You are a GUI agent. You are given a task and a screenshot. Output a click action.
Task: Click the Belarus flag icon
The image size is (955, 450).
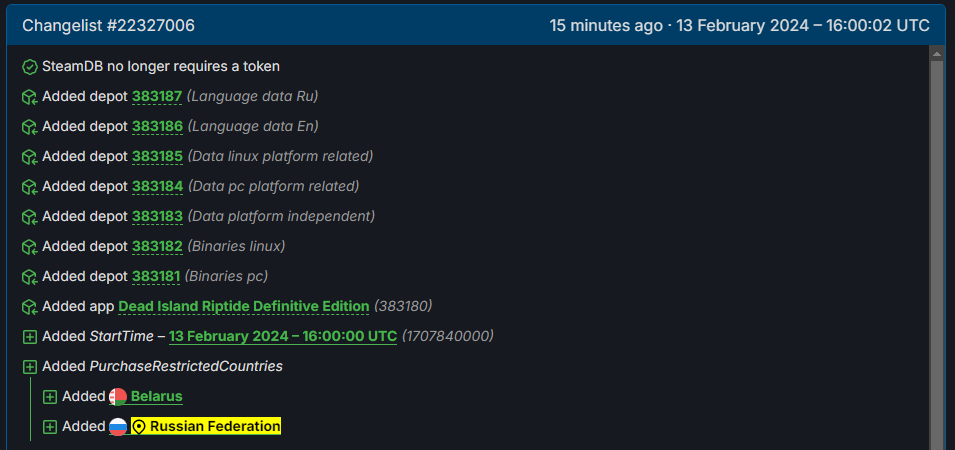click(118, 397)
